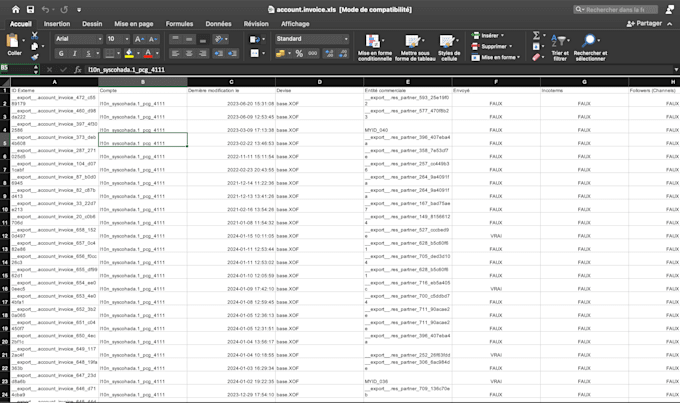The height and width of the screenshot is (403, 680).
Task: Toggle bold formatting G button
Action: click(61, 53)
